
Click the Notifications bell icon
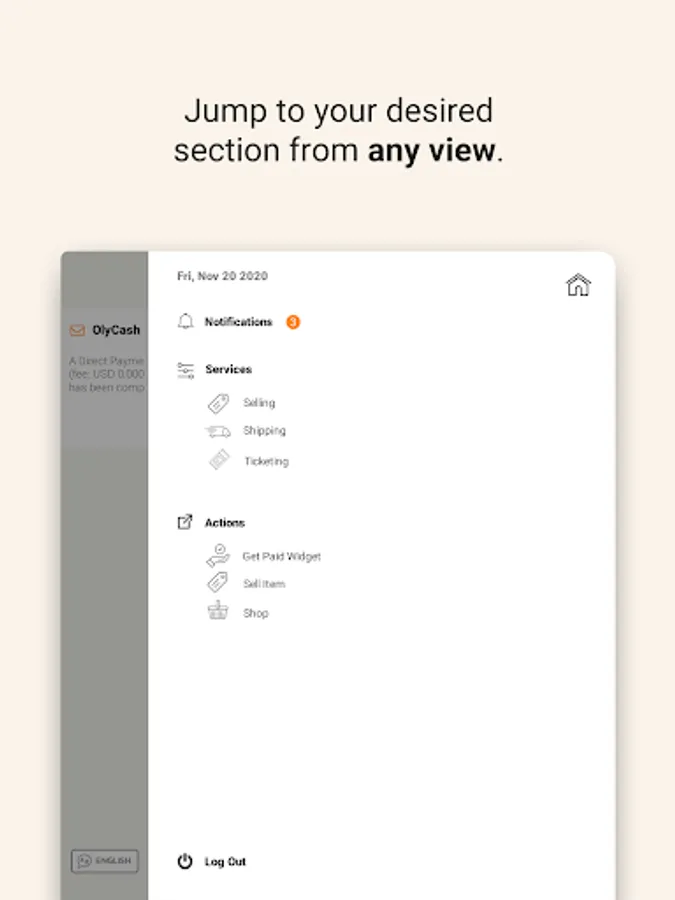click(185, 321)
